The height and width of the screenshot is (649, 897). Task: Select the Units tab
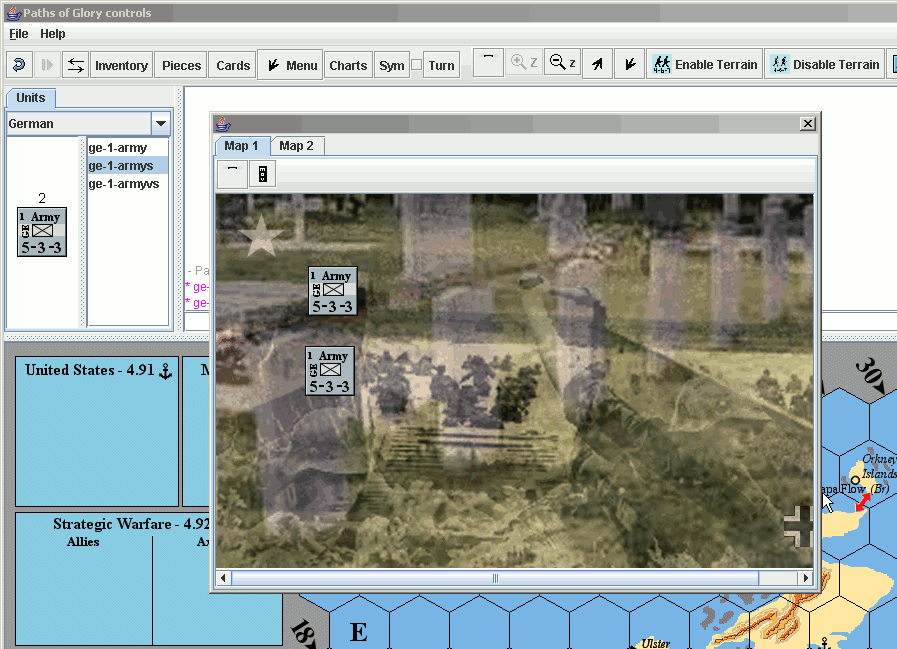coord(30,98)
